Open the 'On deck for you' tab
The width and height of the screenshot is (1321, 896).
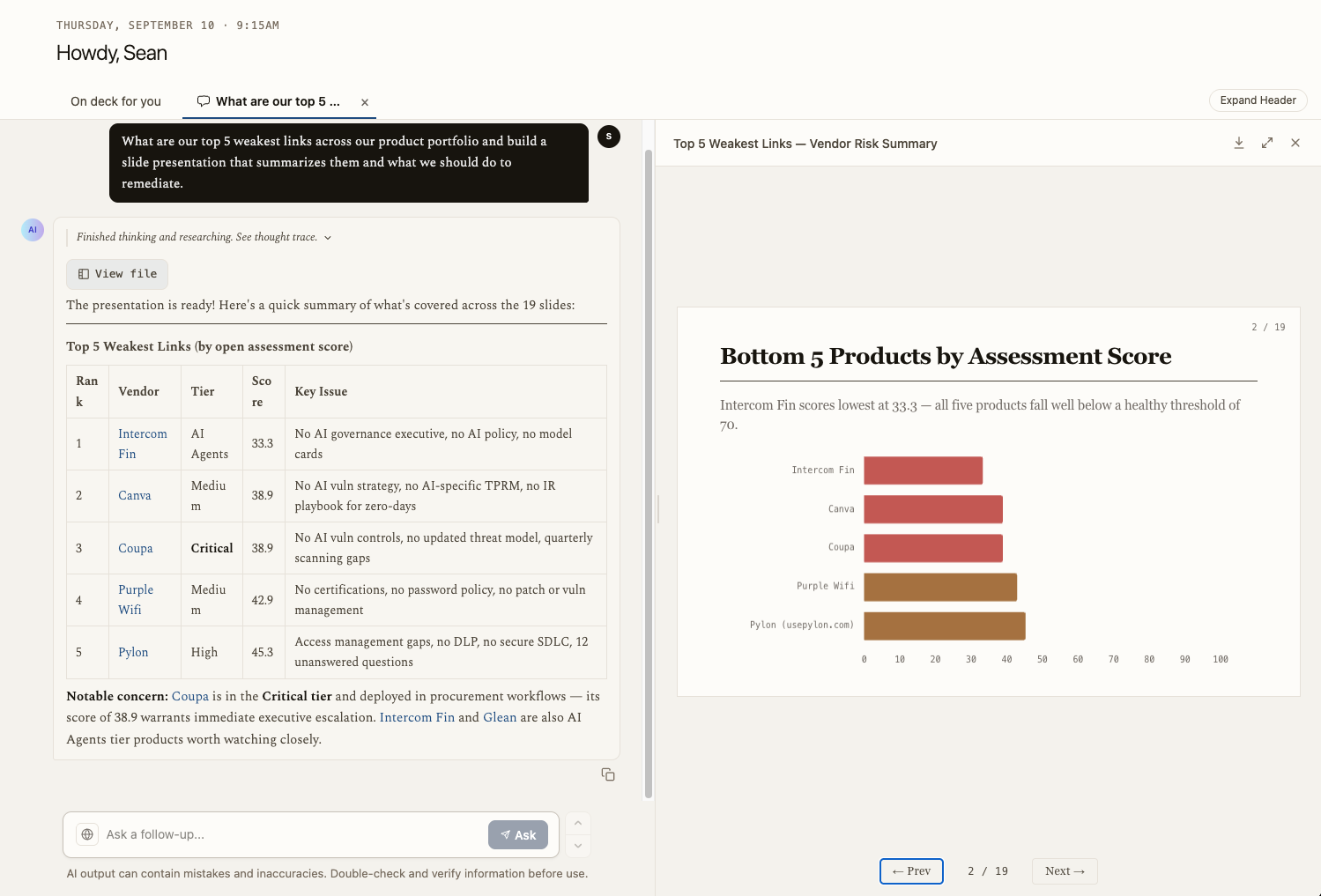[116, 101]
